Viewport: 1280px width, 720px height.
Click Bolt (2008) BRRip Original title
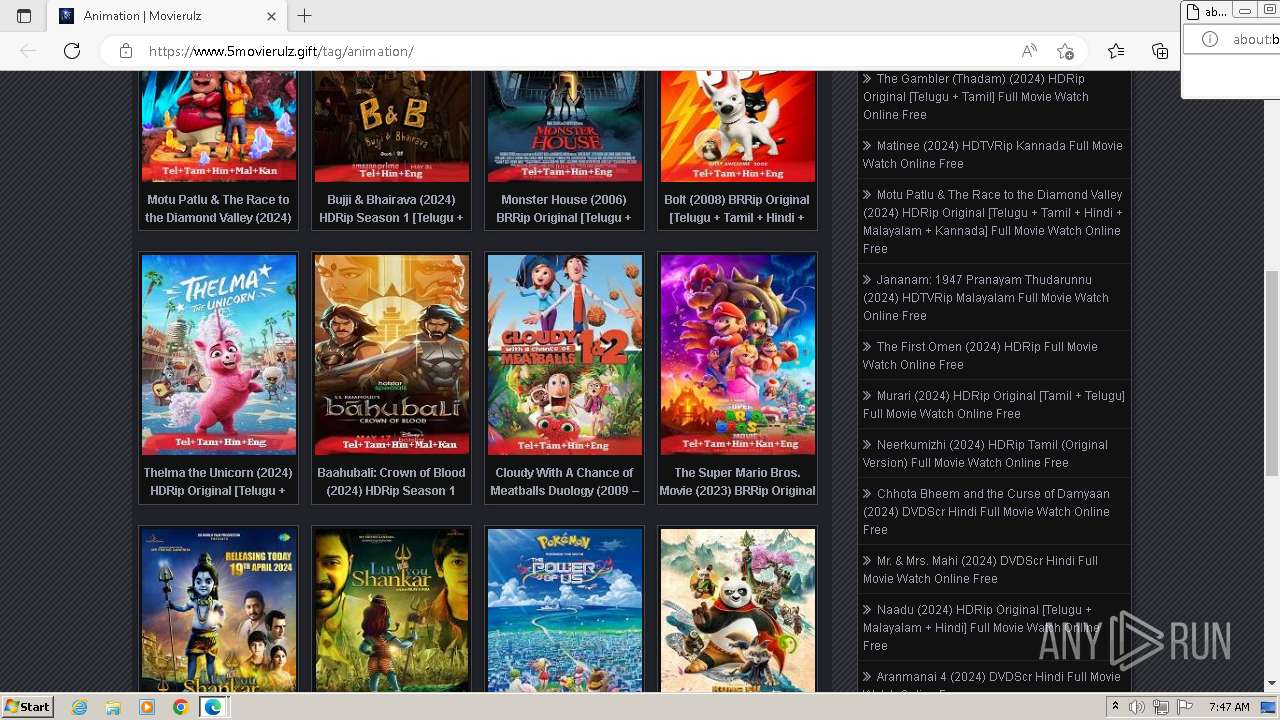(x=738, y=208)
